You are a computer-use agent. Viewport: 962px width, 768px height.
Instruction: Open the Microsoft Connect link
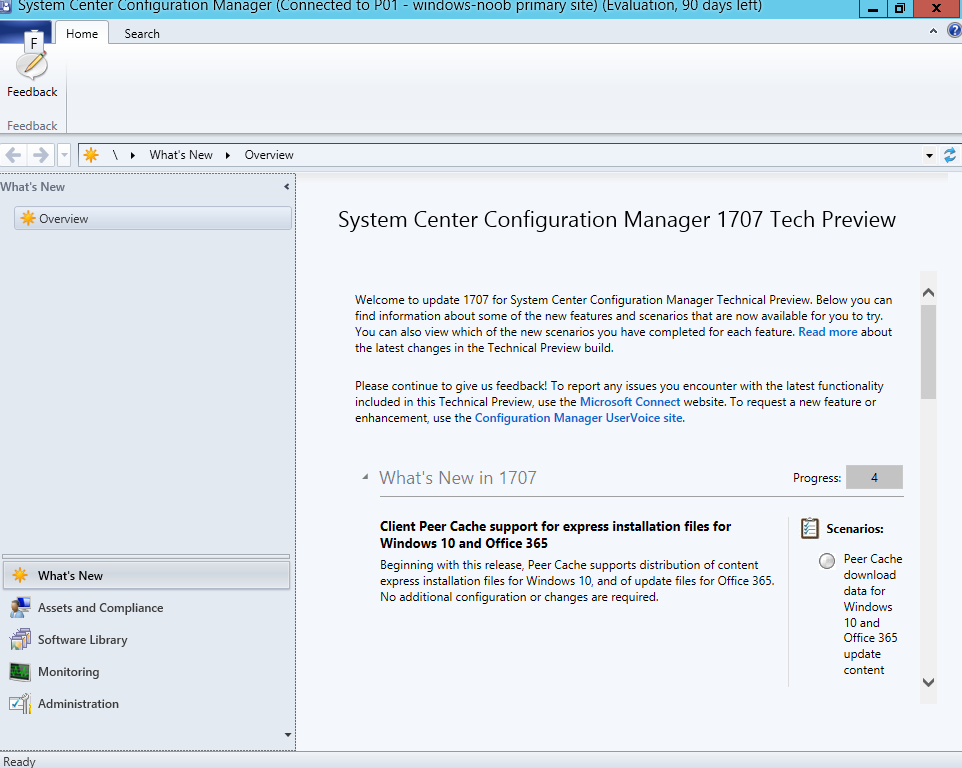(629, 402)
